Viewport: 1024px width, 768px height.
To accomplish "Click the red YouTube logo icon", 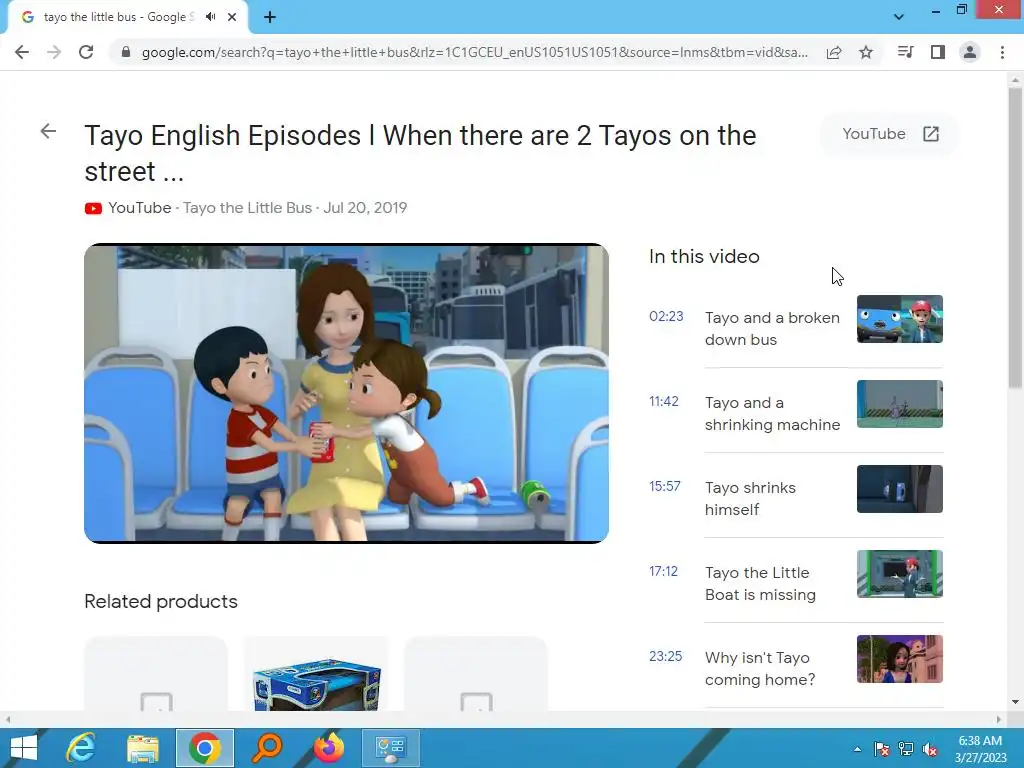I will [x=93, y=208].
